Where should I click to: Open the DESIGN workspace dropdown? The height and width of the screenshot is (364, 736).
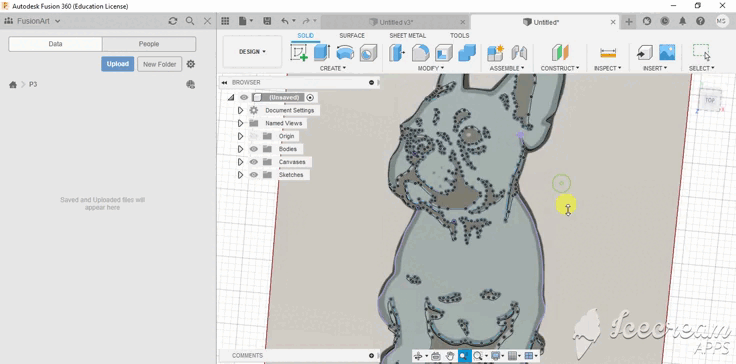pos(253,52)
